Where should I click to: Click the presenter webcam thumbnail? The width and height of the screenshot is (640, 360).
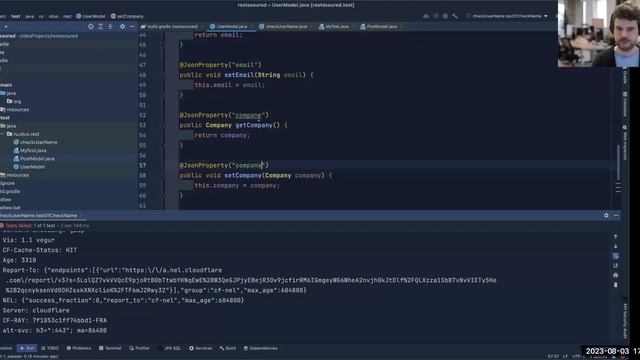[x=598, y=33]
